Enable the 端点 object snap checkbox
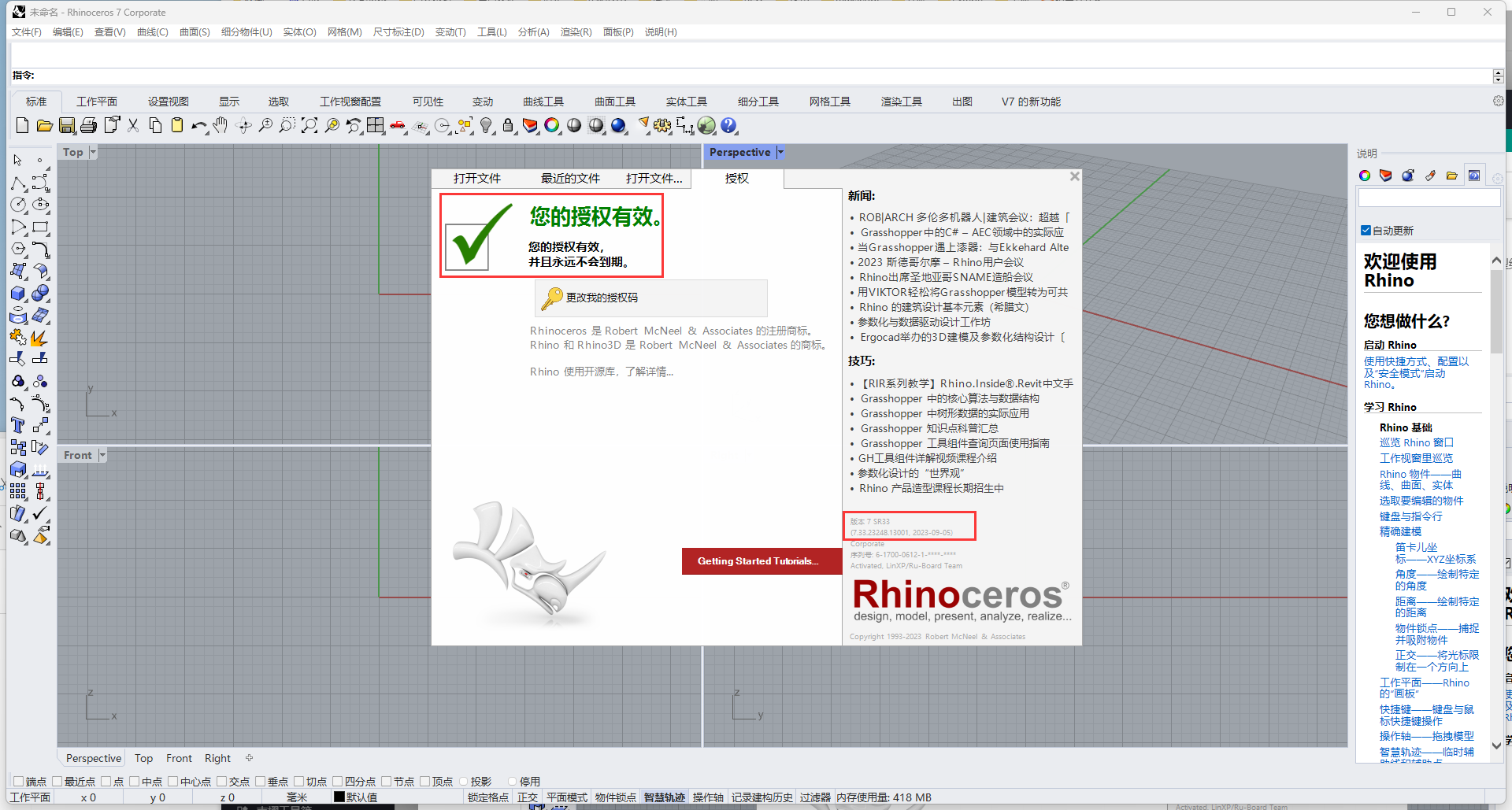The width and height of the screenshot is (1512, 810). [19, 782]
